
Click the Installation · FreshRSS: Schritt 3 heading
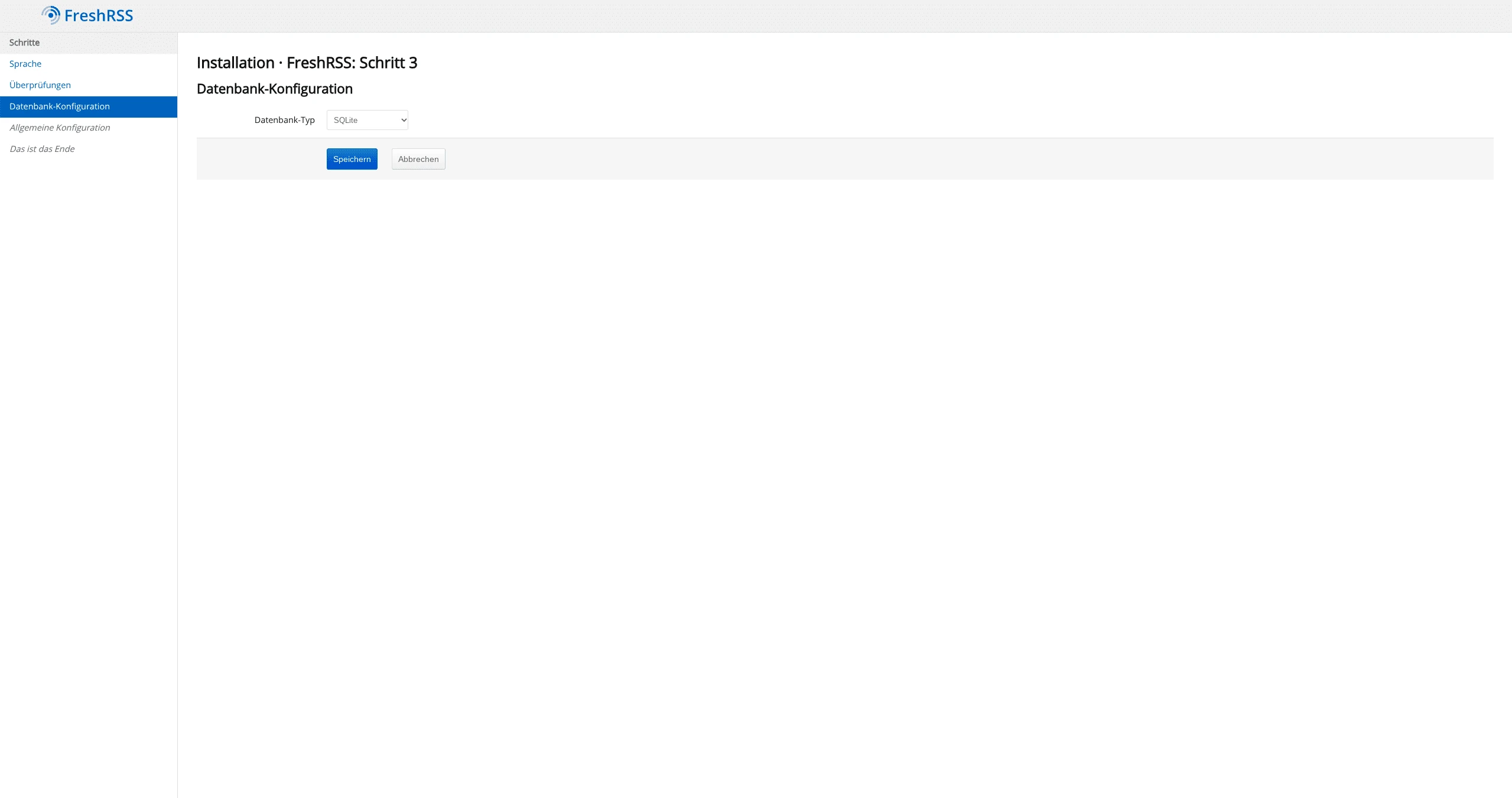(x=307, y=63)
